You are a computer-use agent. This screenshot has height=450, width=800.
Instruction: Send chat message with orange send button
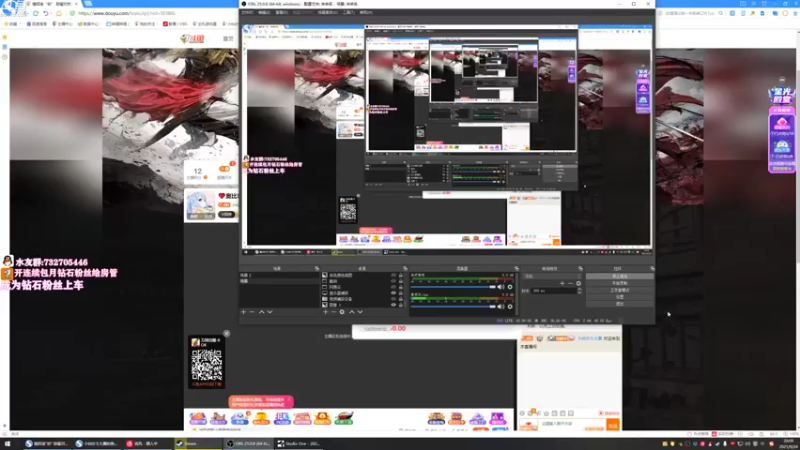(x=613, y=425)
